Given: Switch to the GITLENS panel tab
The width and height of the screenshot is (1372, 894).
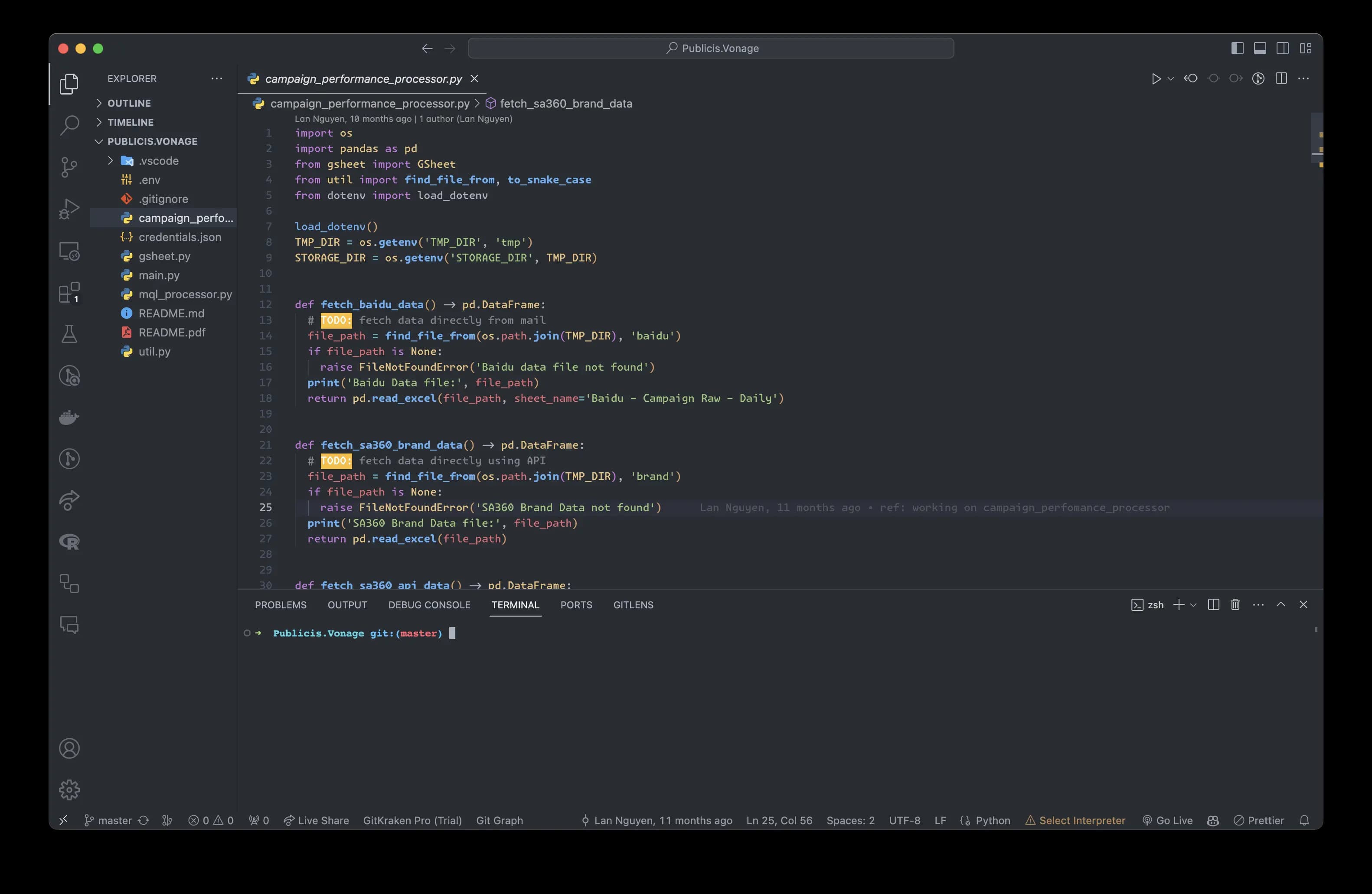Looking at the screenshot, I should click(x=633, y=605).
